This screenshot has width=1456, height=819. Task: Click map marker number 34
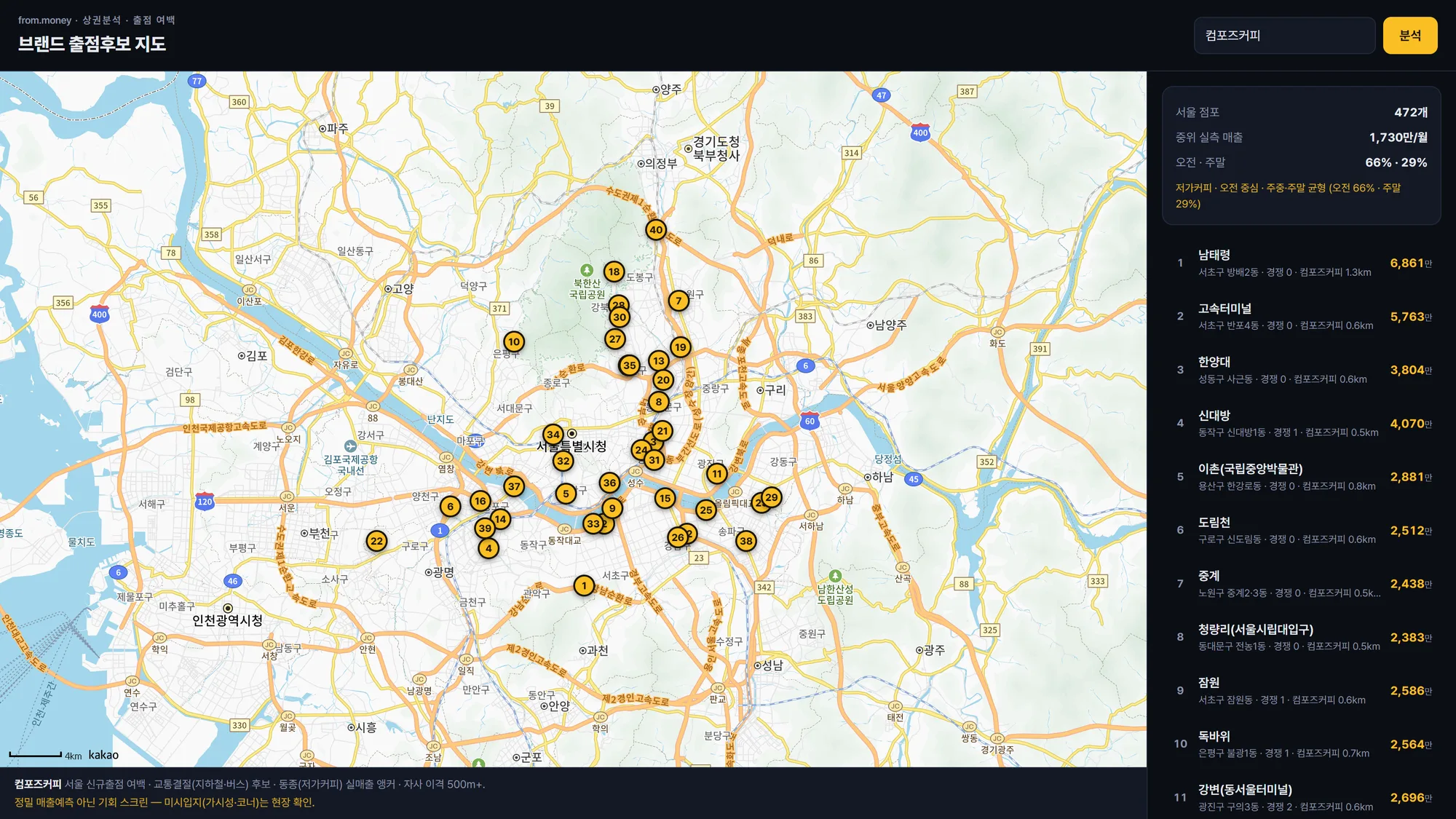(x=553, y=435)
